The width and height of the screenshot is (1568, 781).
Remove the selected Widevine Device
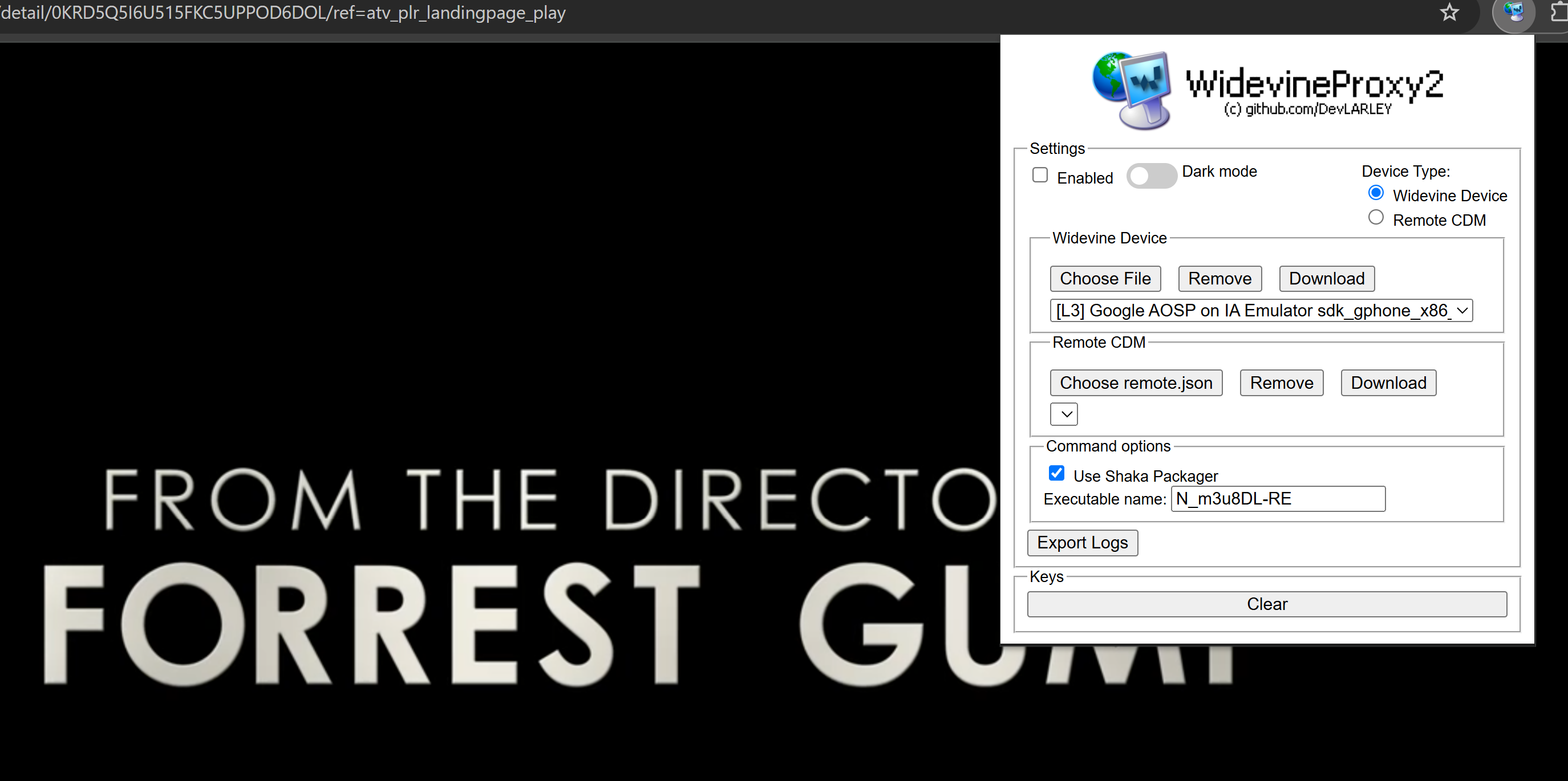pos(1219,279)
